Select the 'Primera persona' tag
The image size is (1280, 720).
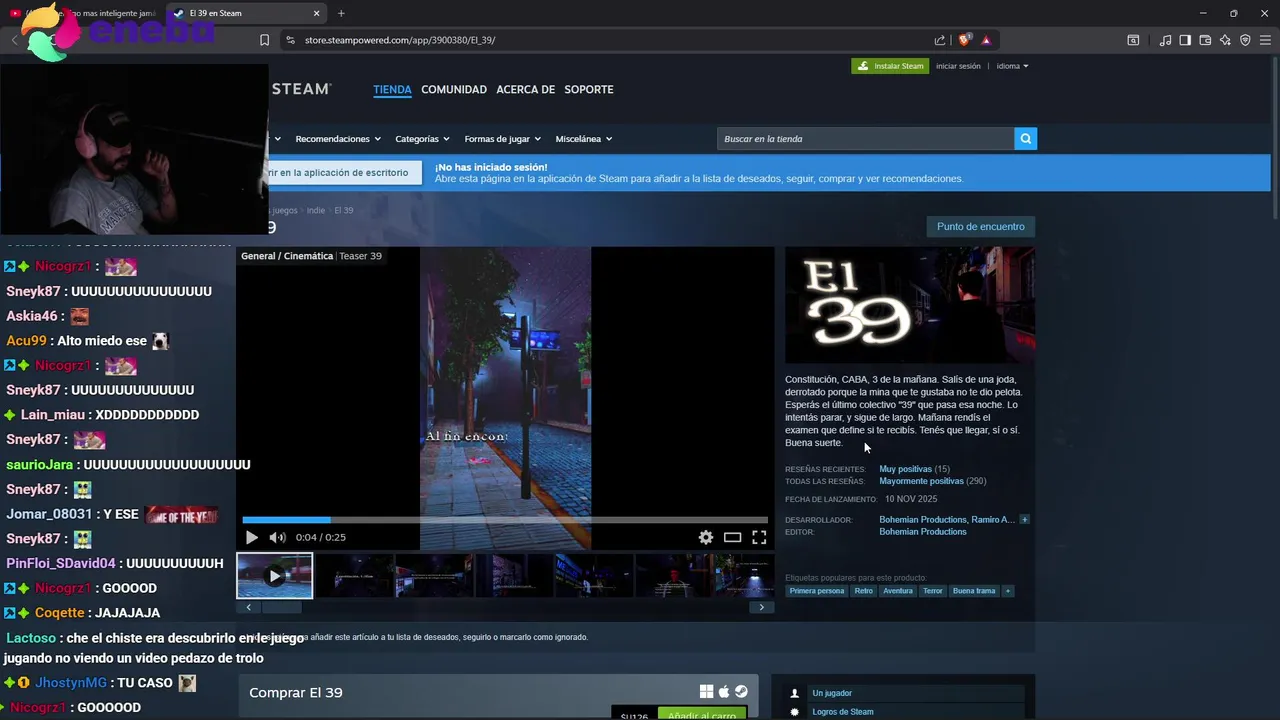(x=817, y=591)
